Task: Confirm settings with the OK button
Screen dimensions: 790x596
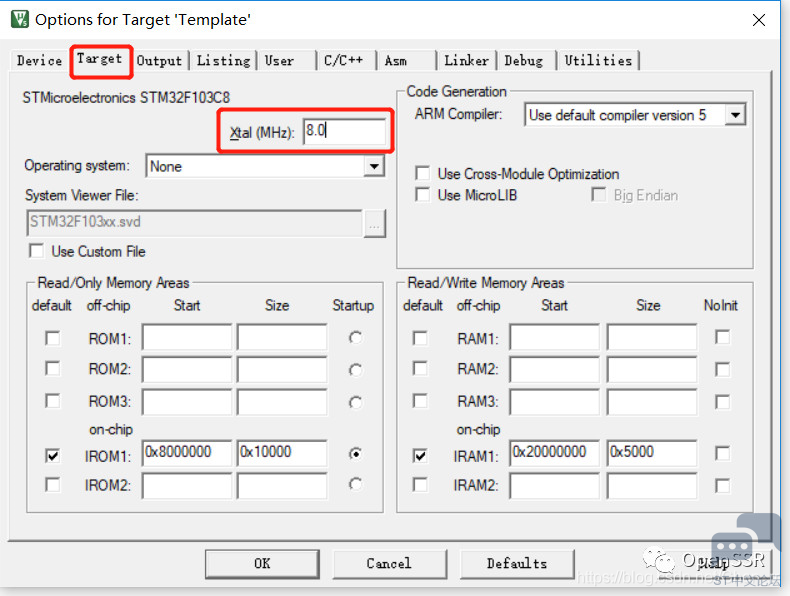Action: (262, 563)
